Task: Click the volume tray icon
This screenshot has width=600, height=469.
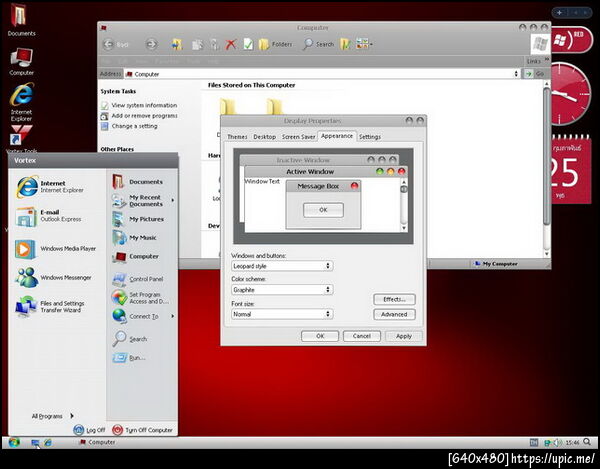Action: click(557, 443)
